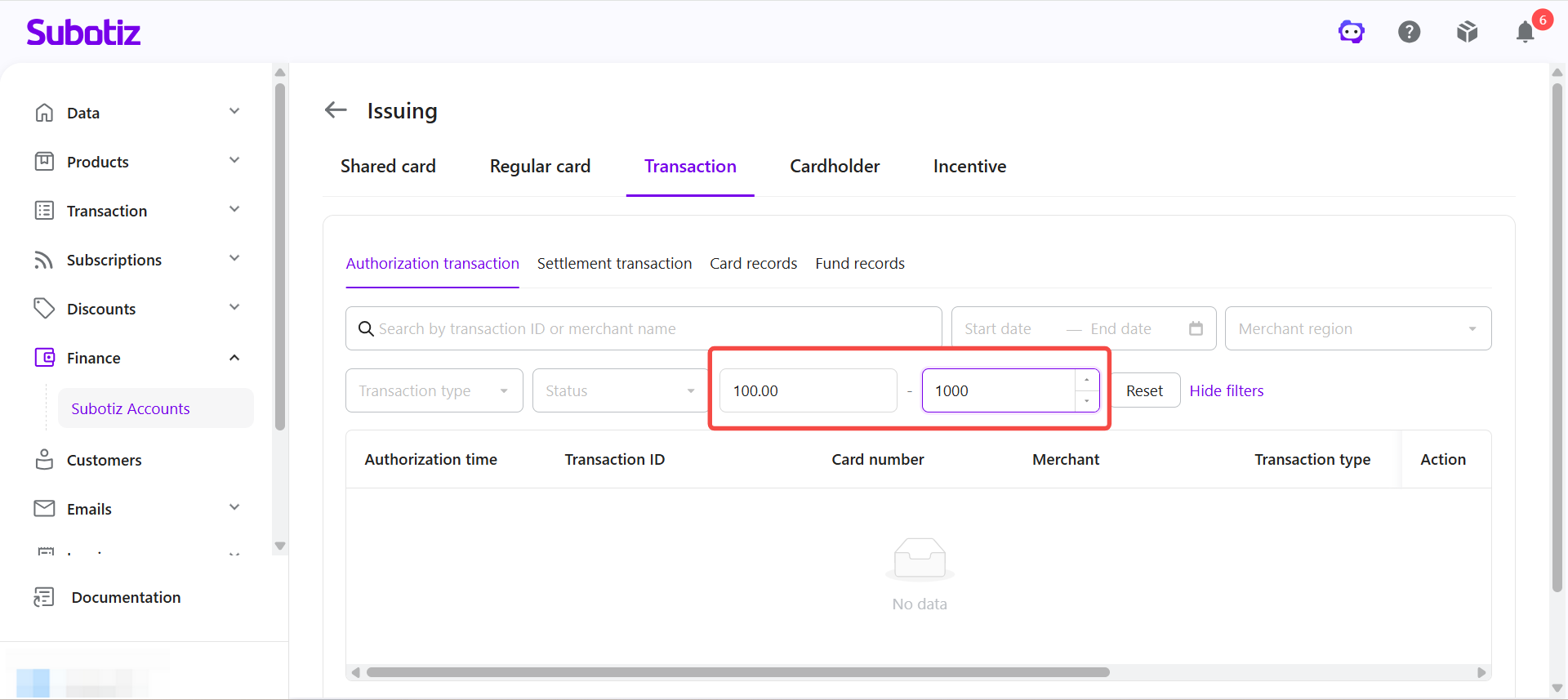The height and width of the screenshot is (700, 1568).
Task: Expand the Emails menu chevron
Action: point(234,508)
